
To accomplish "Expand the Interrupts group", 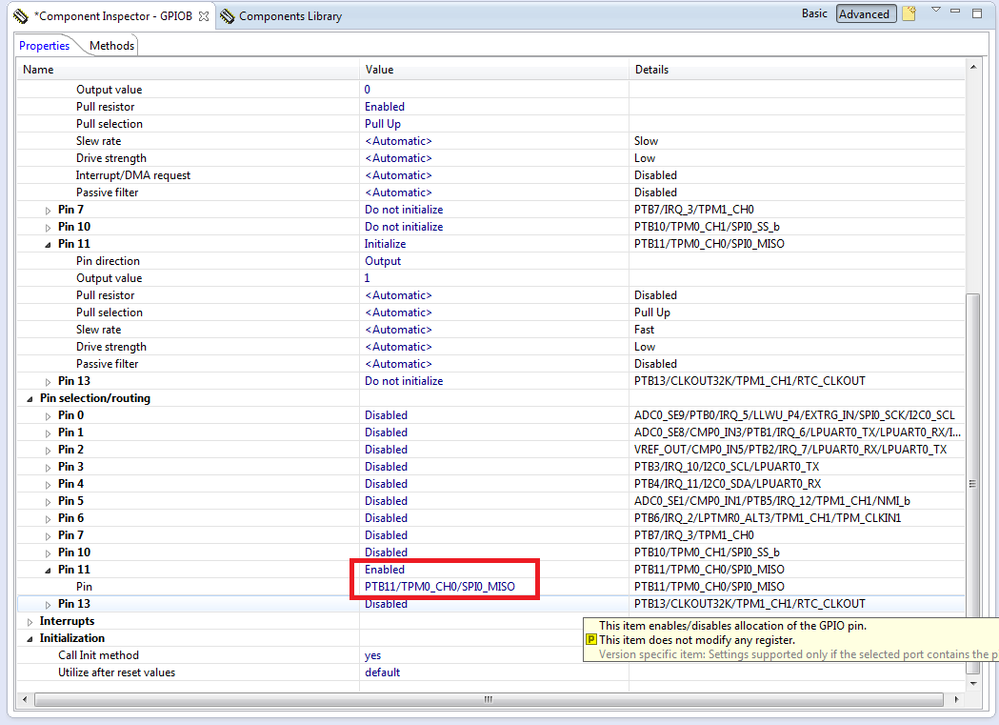I will click(x=29, y=622).
